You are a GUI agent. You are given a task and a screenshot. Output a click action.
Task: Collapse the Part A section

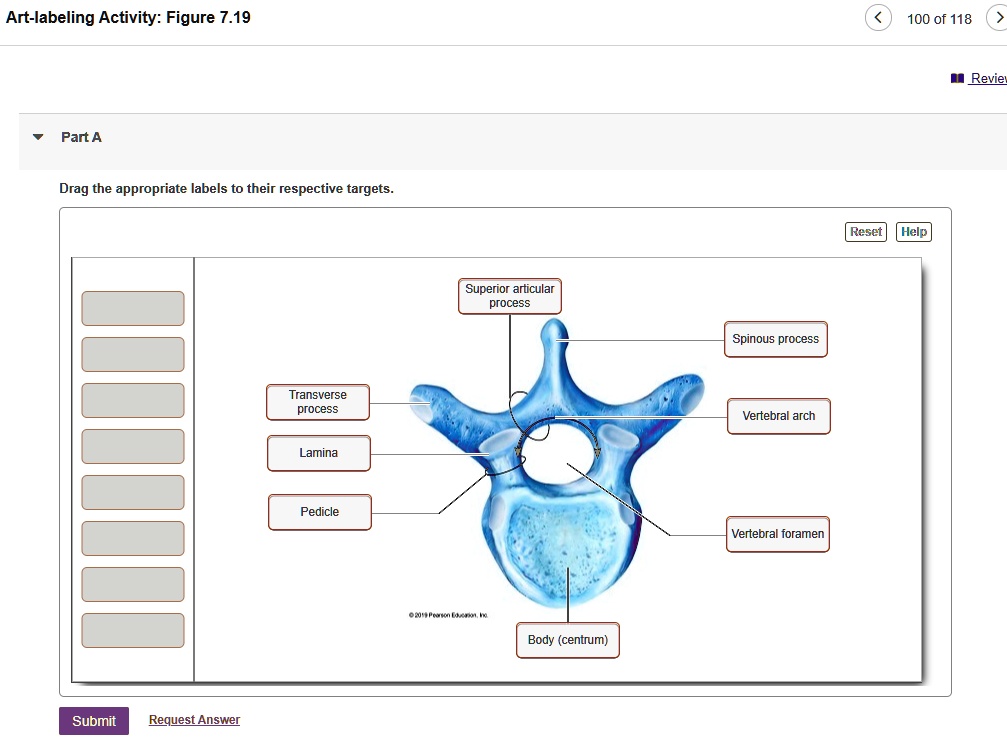pos(37,137)
